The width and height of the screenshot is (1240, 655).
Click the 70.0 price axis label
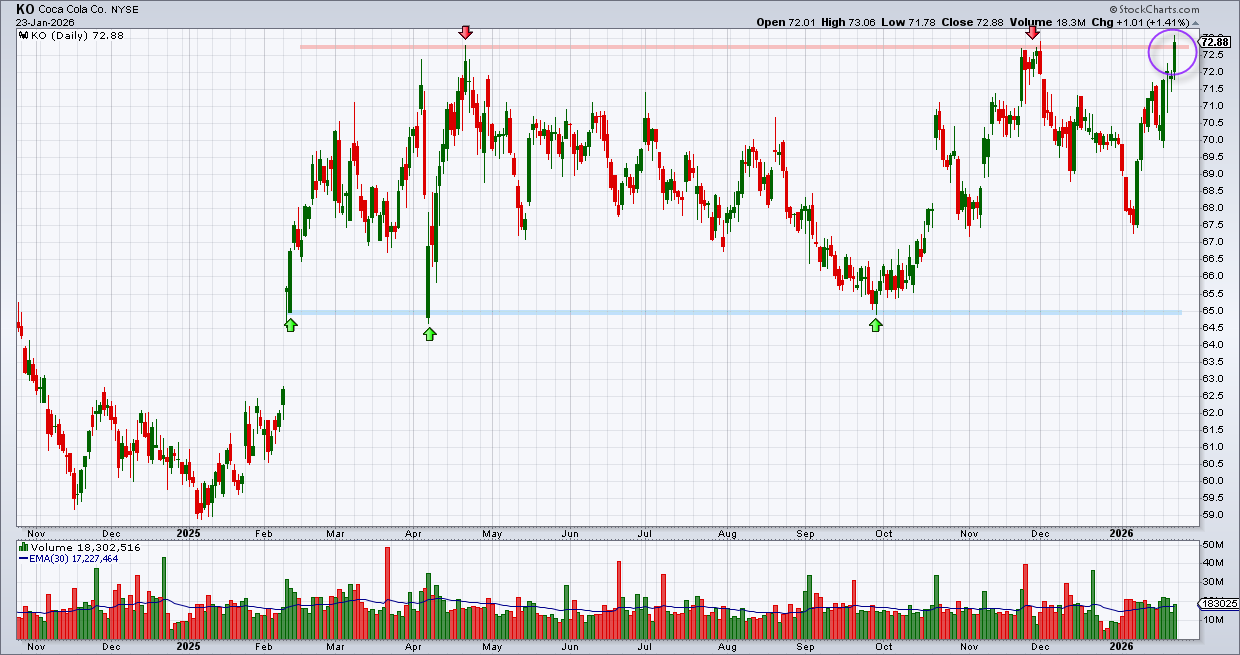1212,140
